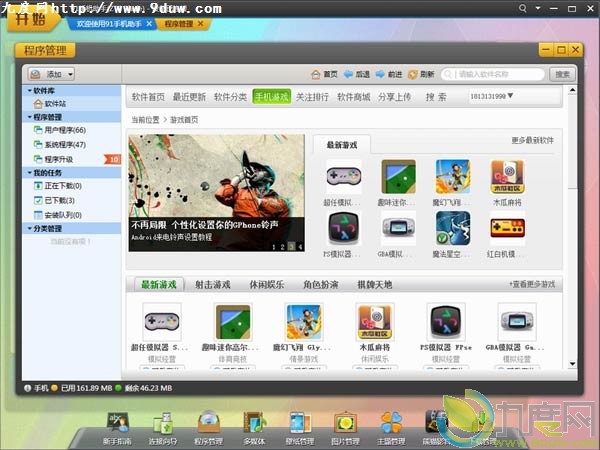This screenshot has height=450, width=600.
Task: Show 正在下载(0) tasks
Action: click(58, 186)
